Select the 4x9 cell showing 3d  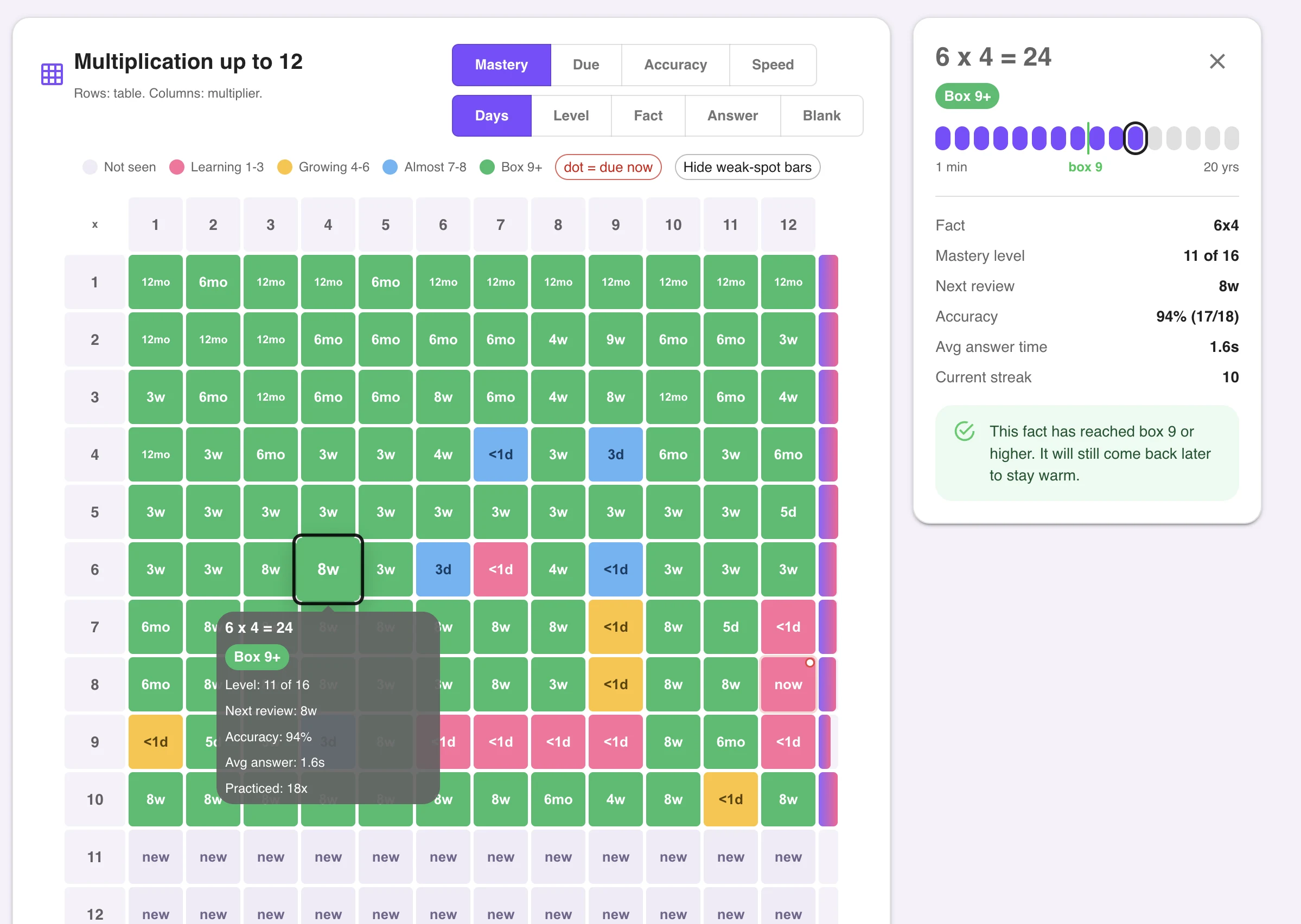615,454
